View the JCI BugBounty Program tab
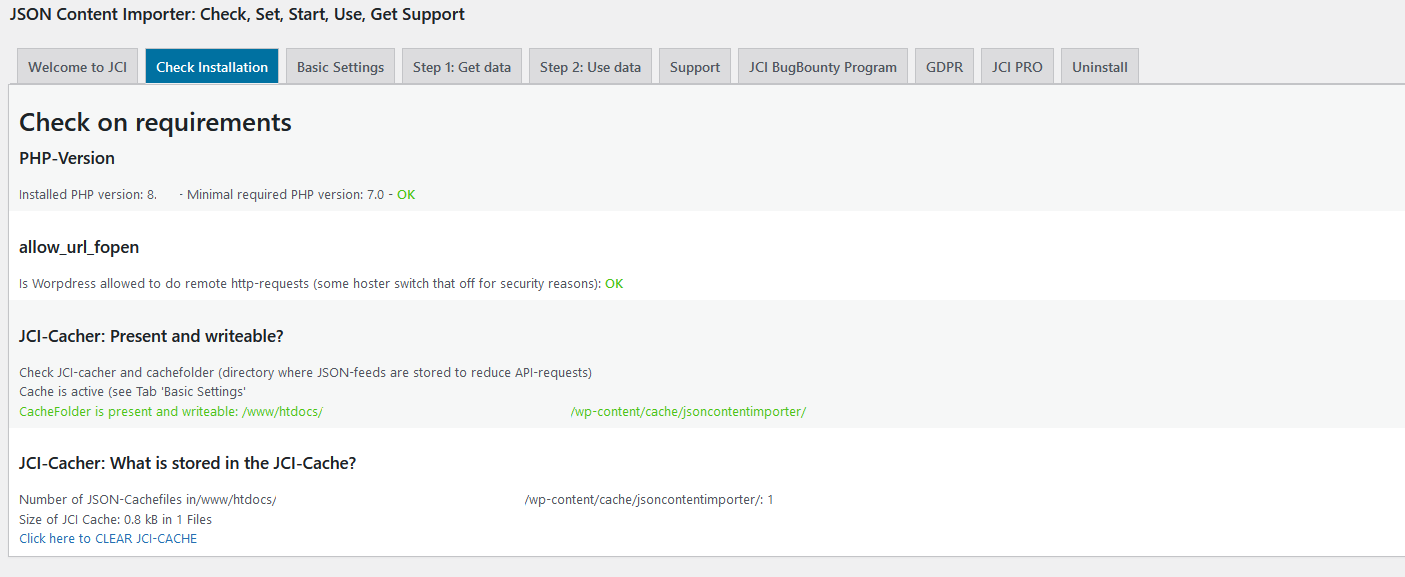Image resolution: width=1405 pixels, height=577 pixels. pyautogui.click(x=823, y=67)
